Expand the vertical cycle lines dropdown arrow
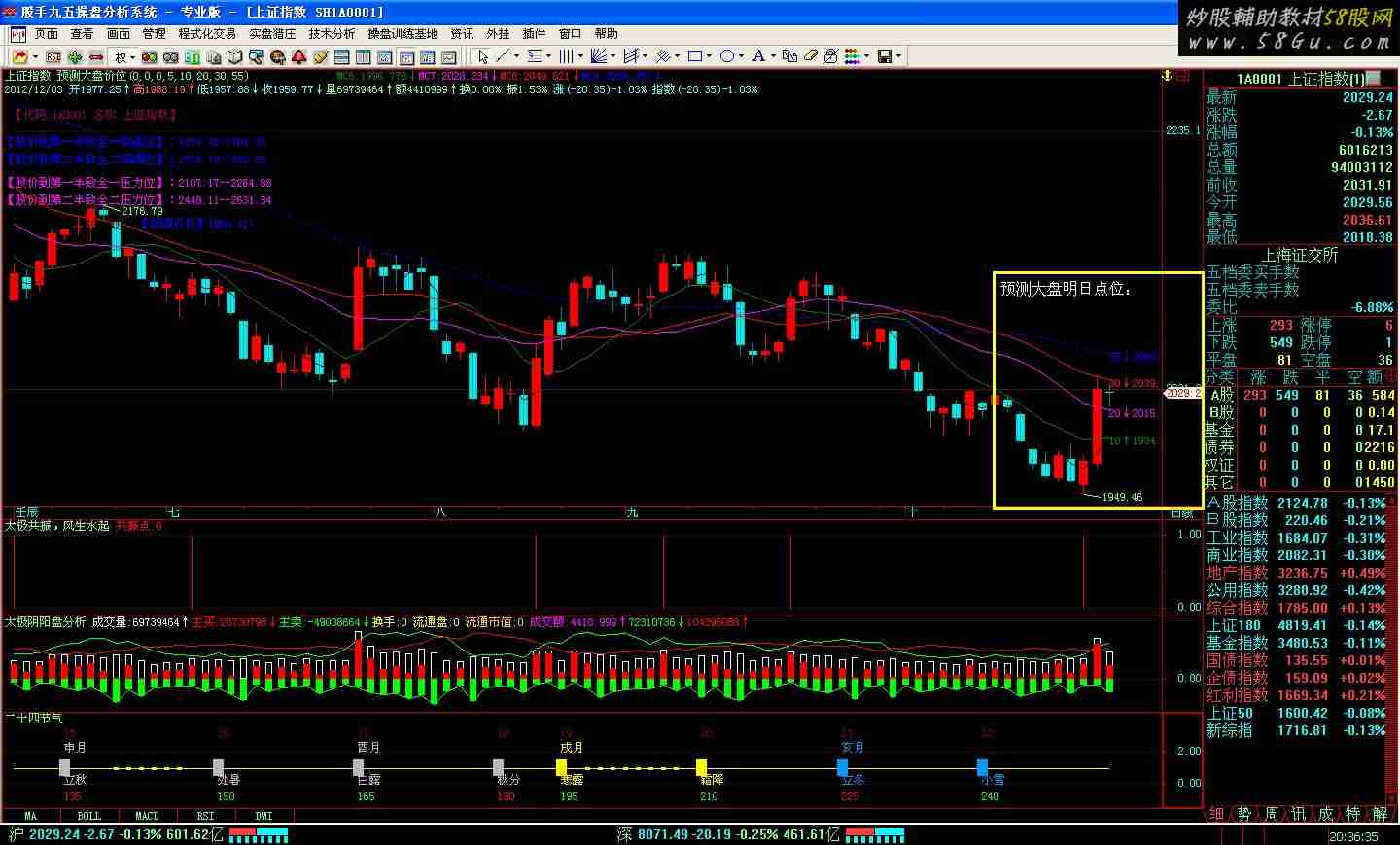Image resolution: width=1400 pixels, height=845 pixels. (580, 56)
